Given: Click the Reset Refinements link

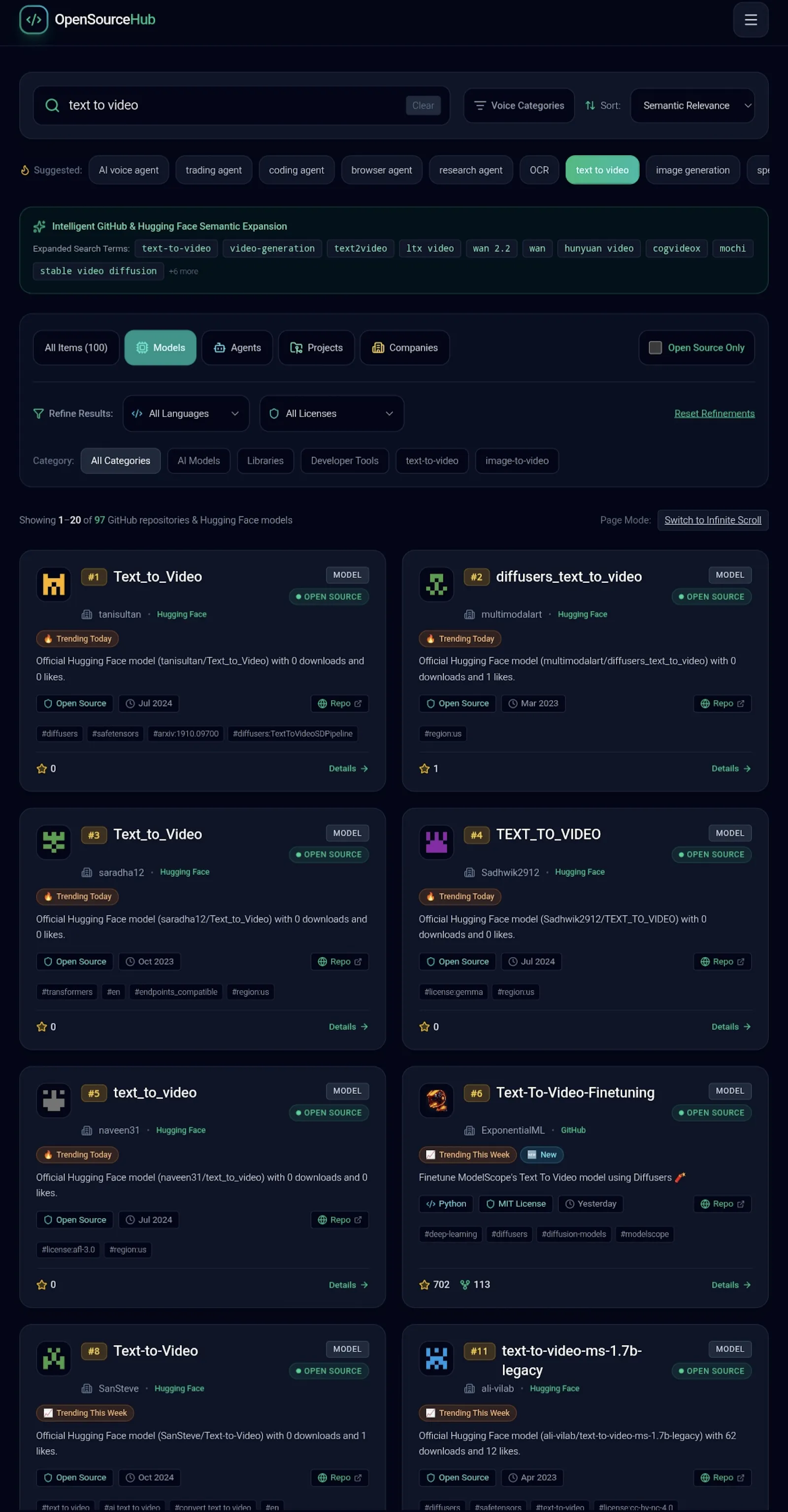Looking at the screenshot, I should pyautogui.click(x=715, y=413).
